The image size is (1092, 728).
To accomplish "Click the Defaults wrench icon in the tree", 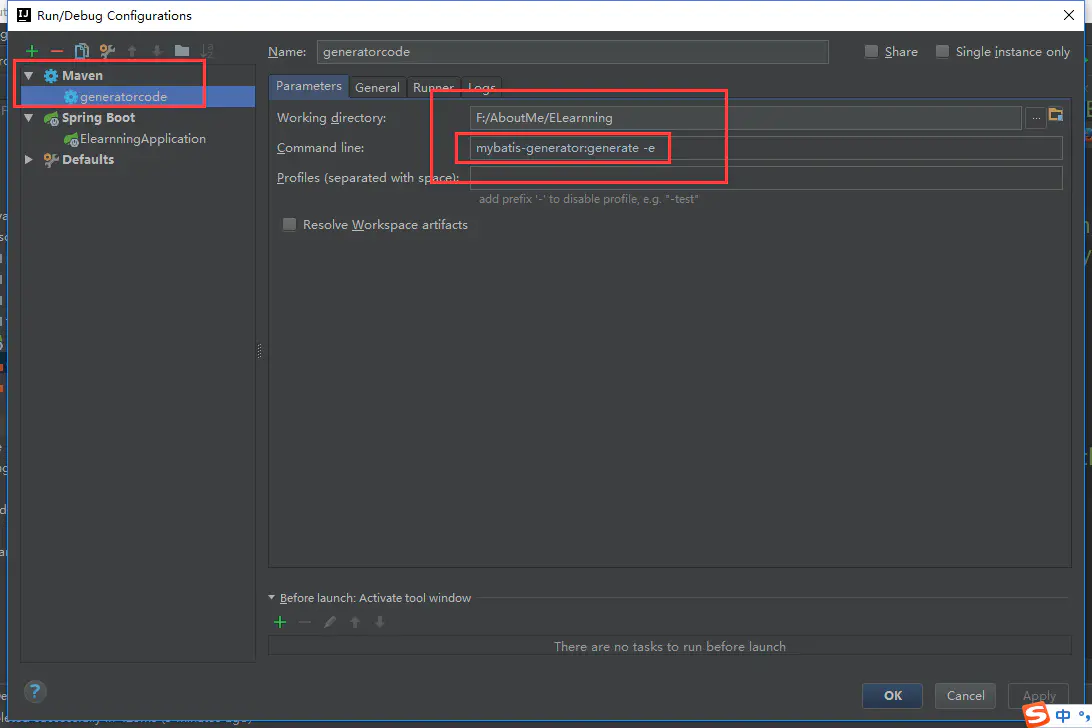I will tap(51, 160).
